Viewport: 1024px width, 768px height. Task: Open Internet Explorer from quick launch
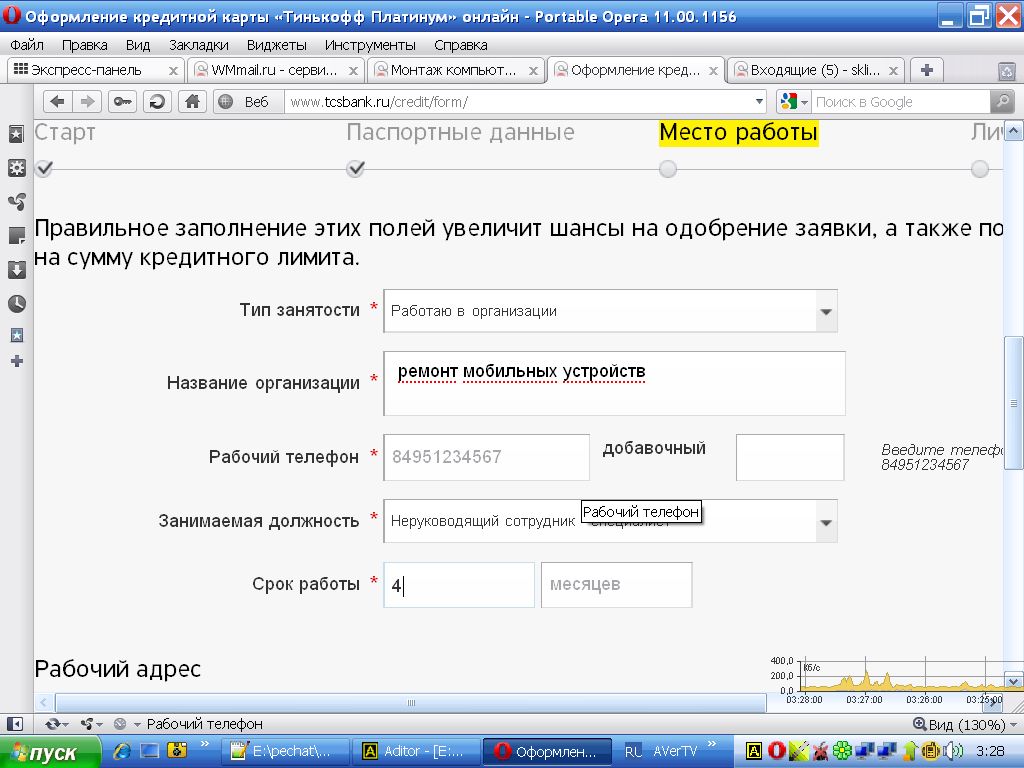(x=121, y=751)
